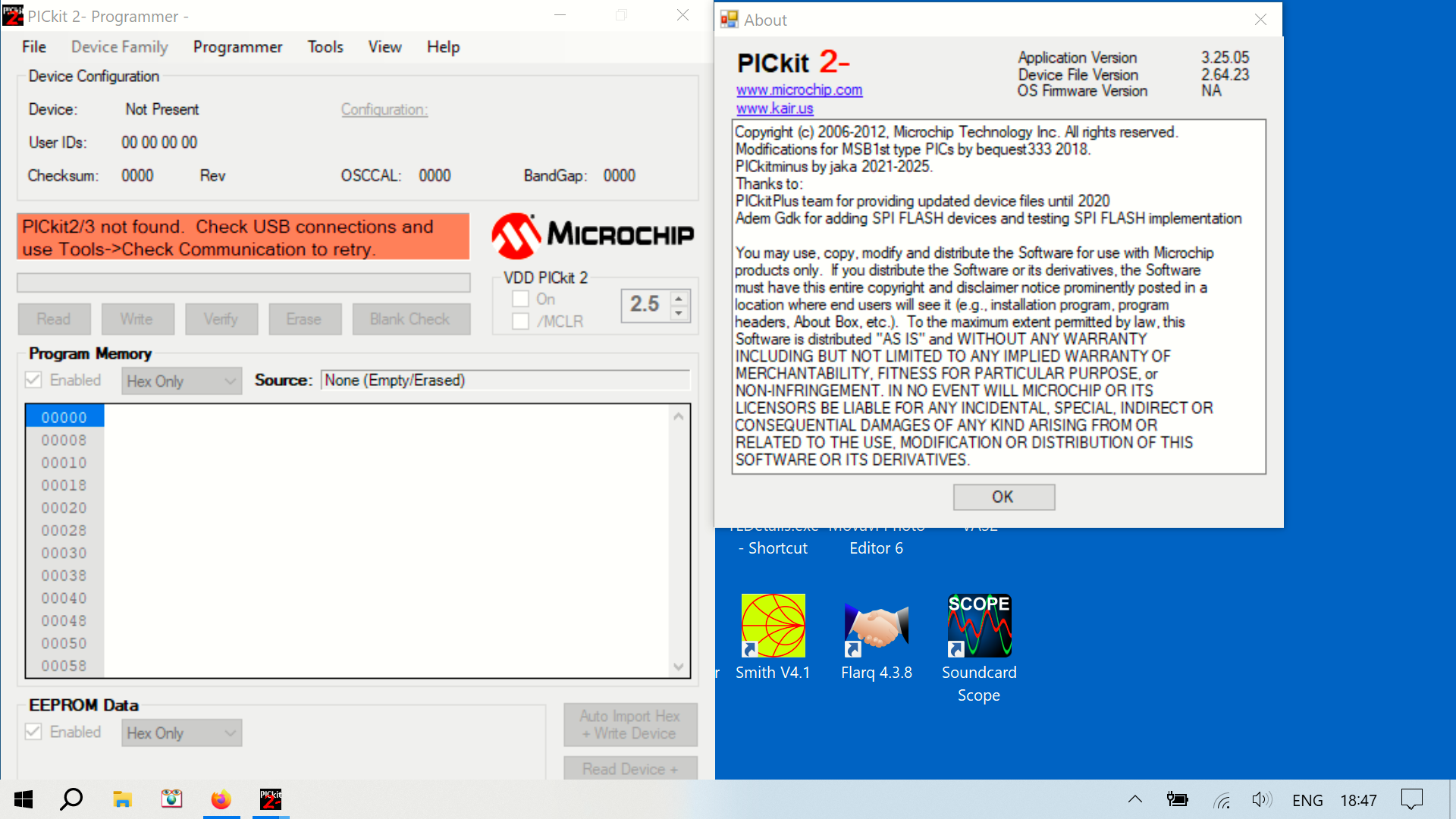Viewport: 1456px width, 819px height.
Task: Click OK in the About dialog
Action: pos(1003,497)
